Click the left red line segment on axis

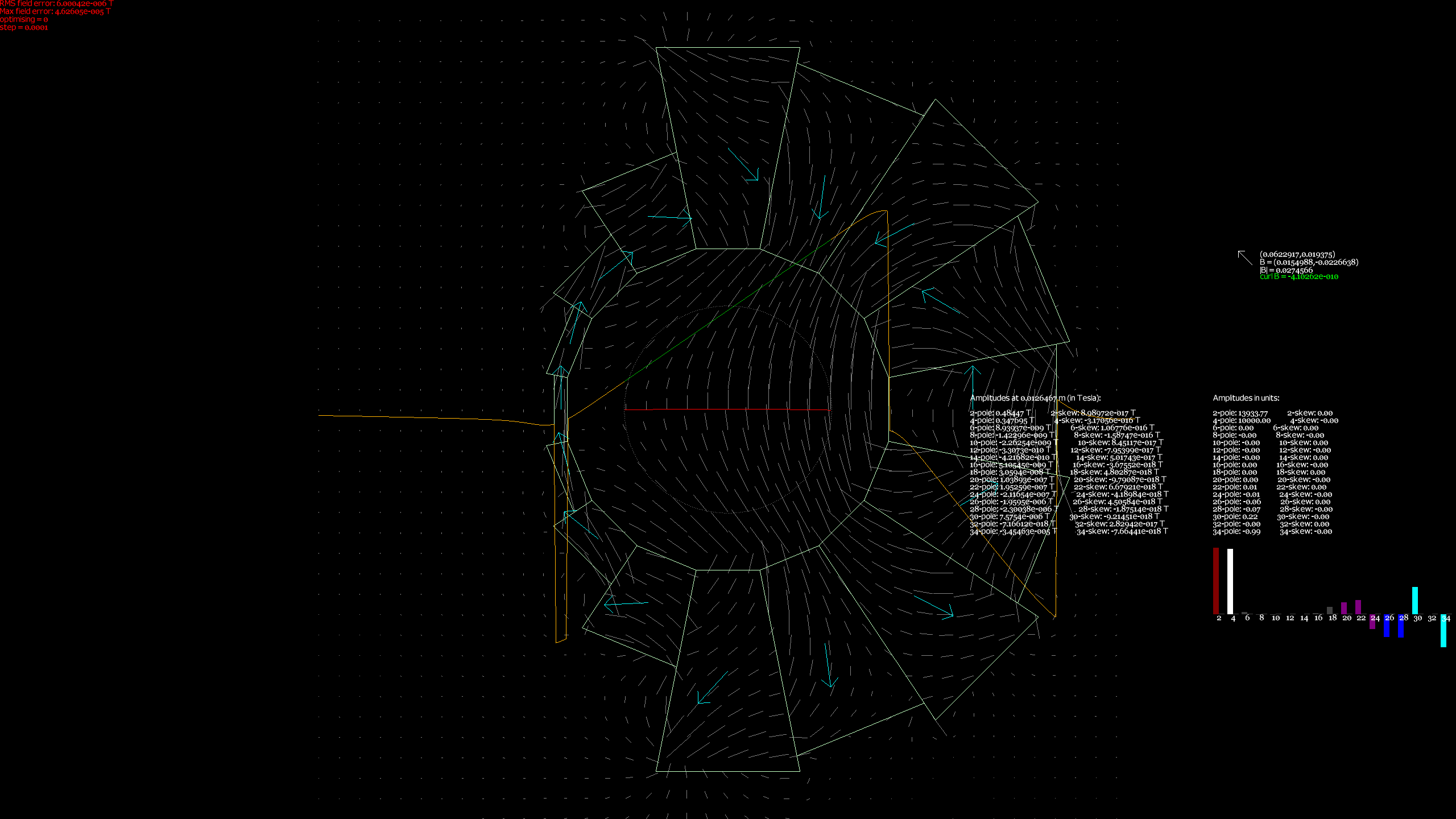638,409
